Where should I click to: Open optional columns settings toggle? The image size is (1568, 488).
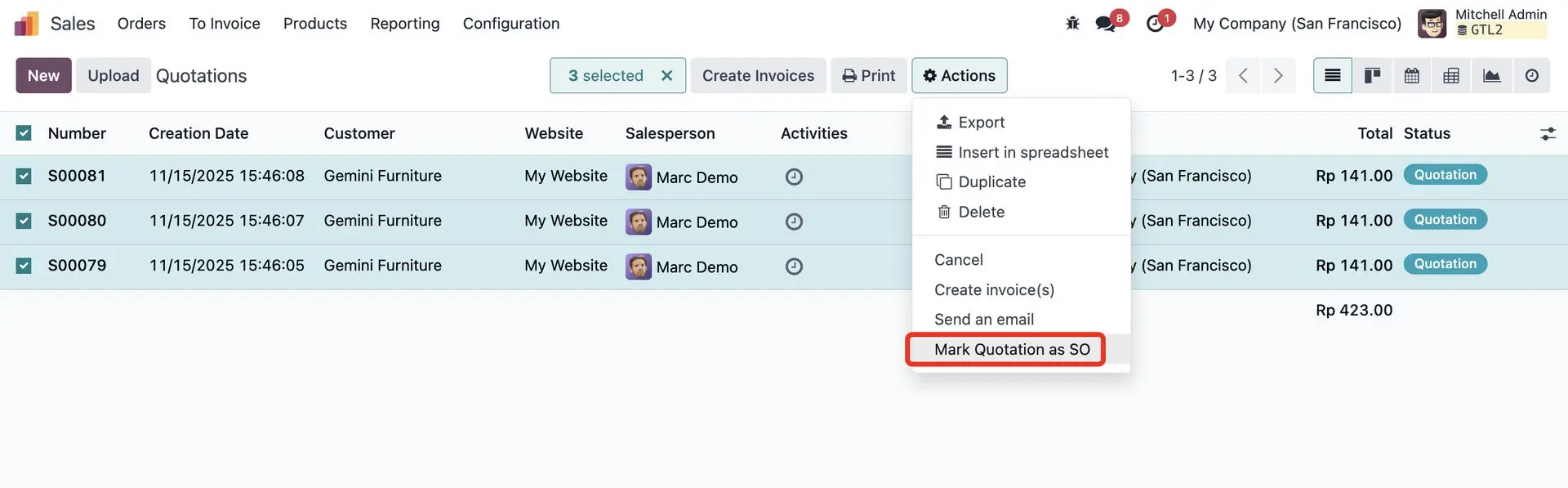(1548, 134)
